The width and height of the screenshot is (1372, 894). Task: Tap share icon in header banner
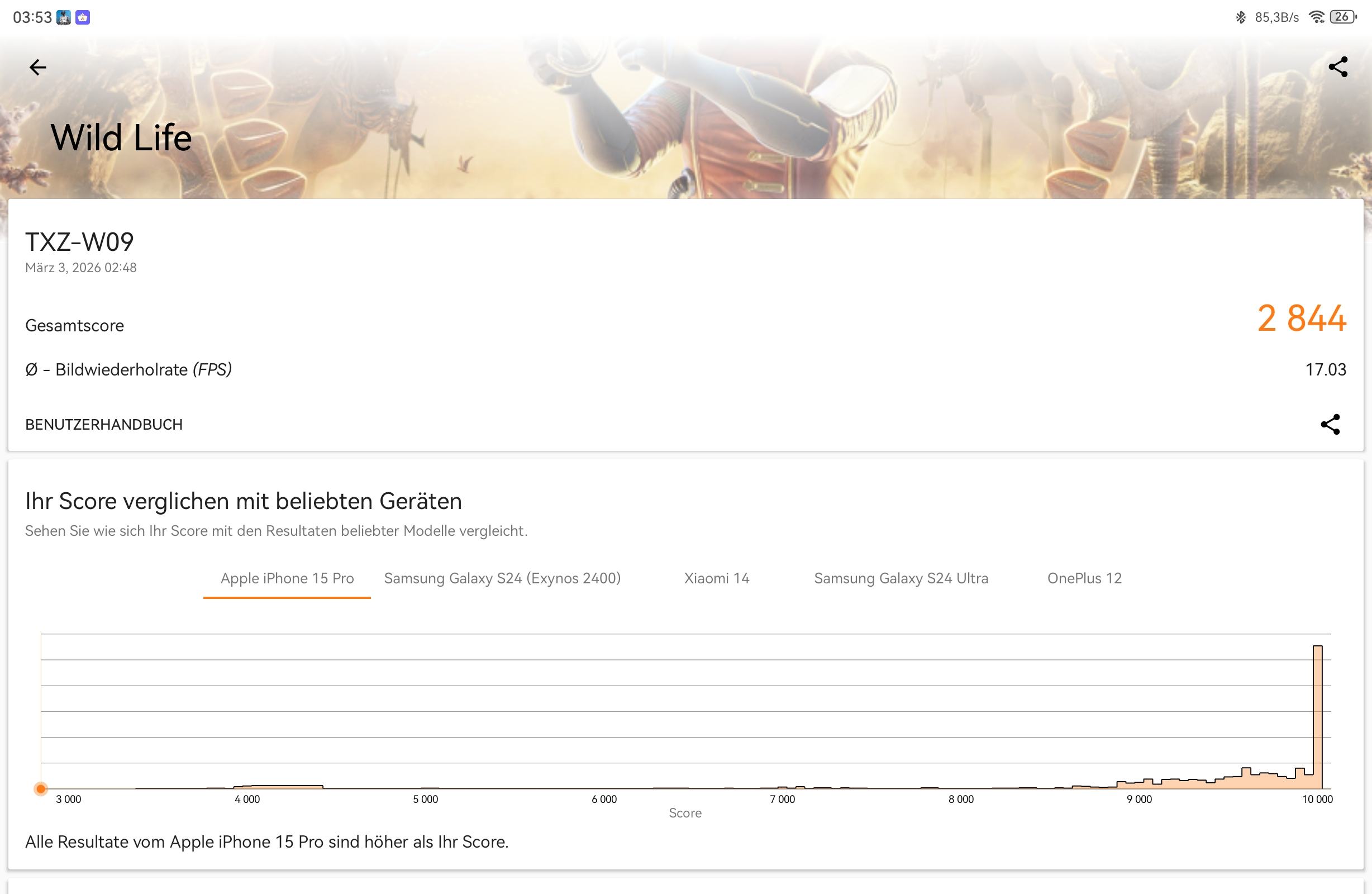[1337, 67]
